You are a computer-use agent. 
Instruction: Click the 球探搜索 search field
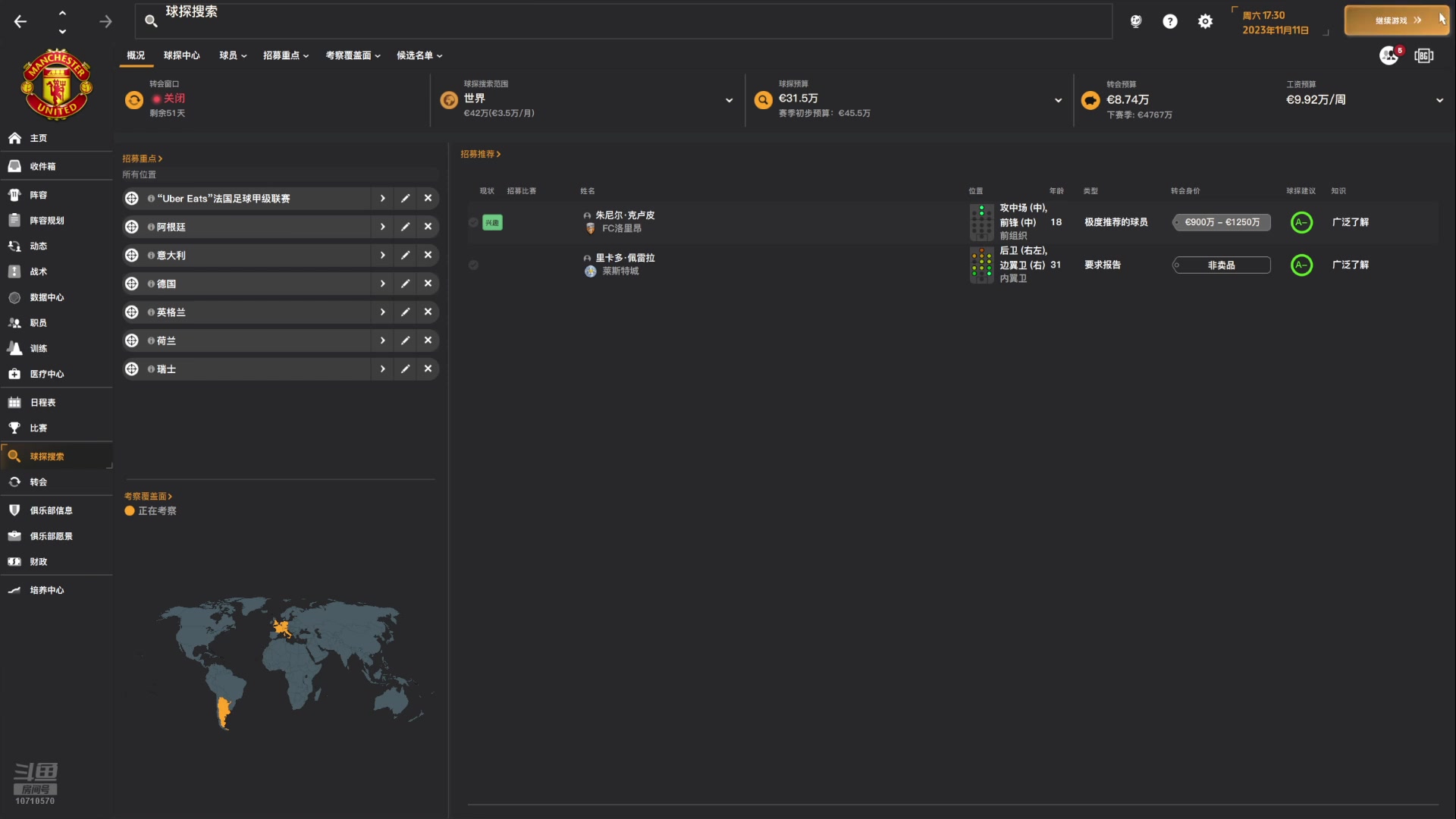[623, 20]
